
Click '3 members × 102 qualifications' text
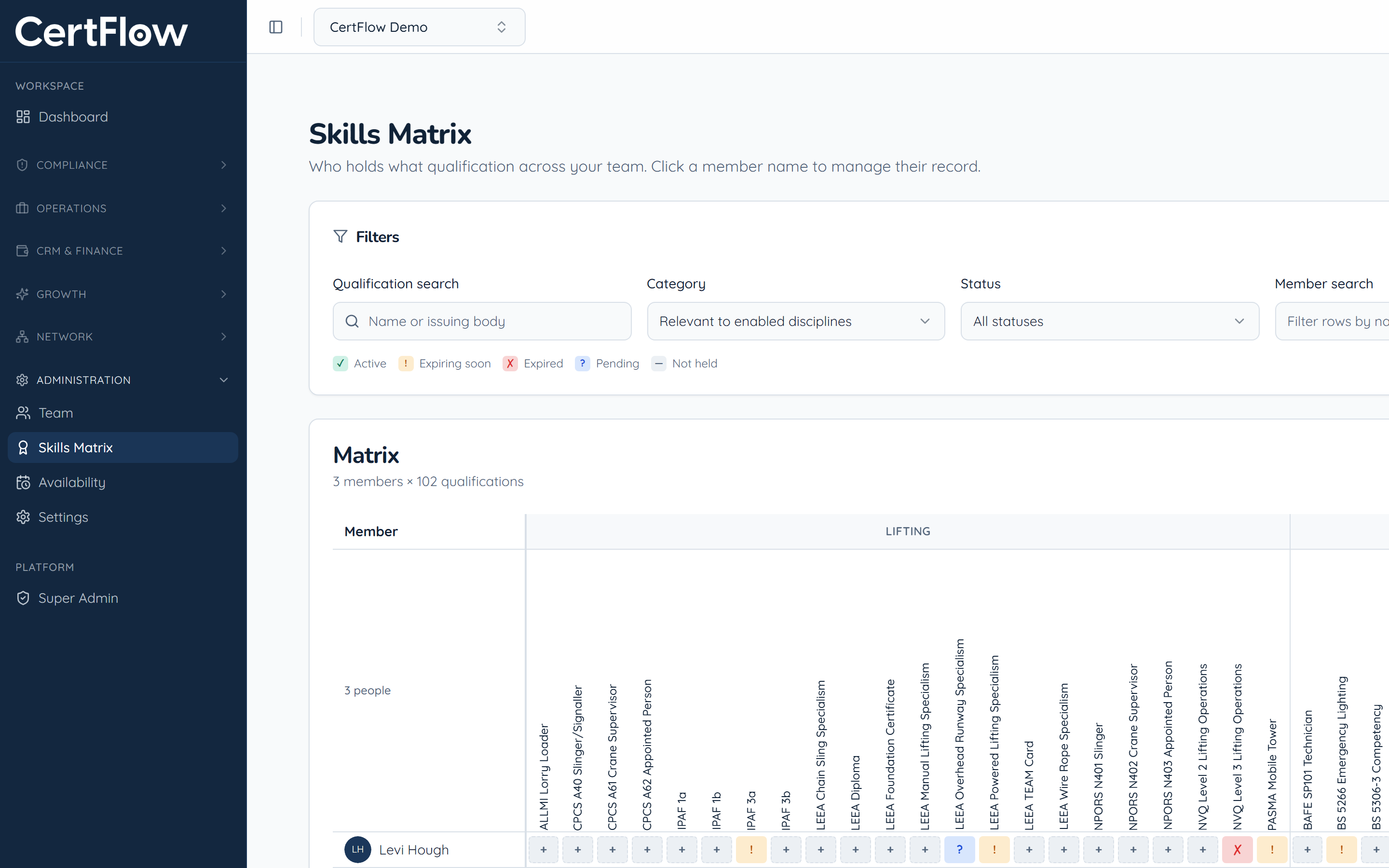tap(428, 482)
